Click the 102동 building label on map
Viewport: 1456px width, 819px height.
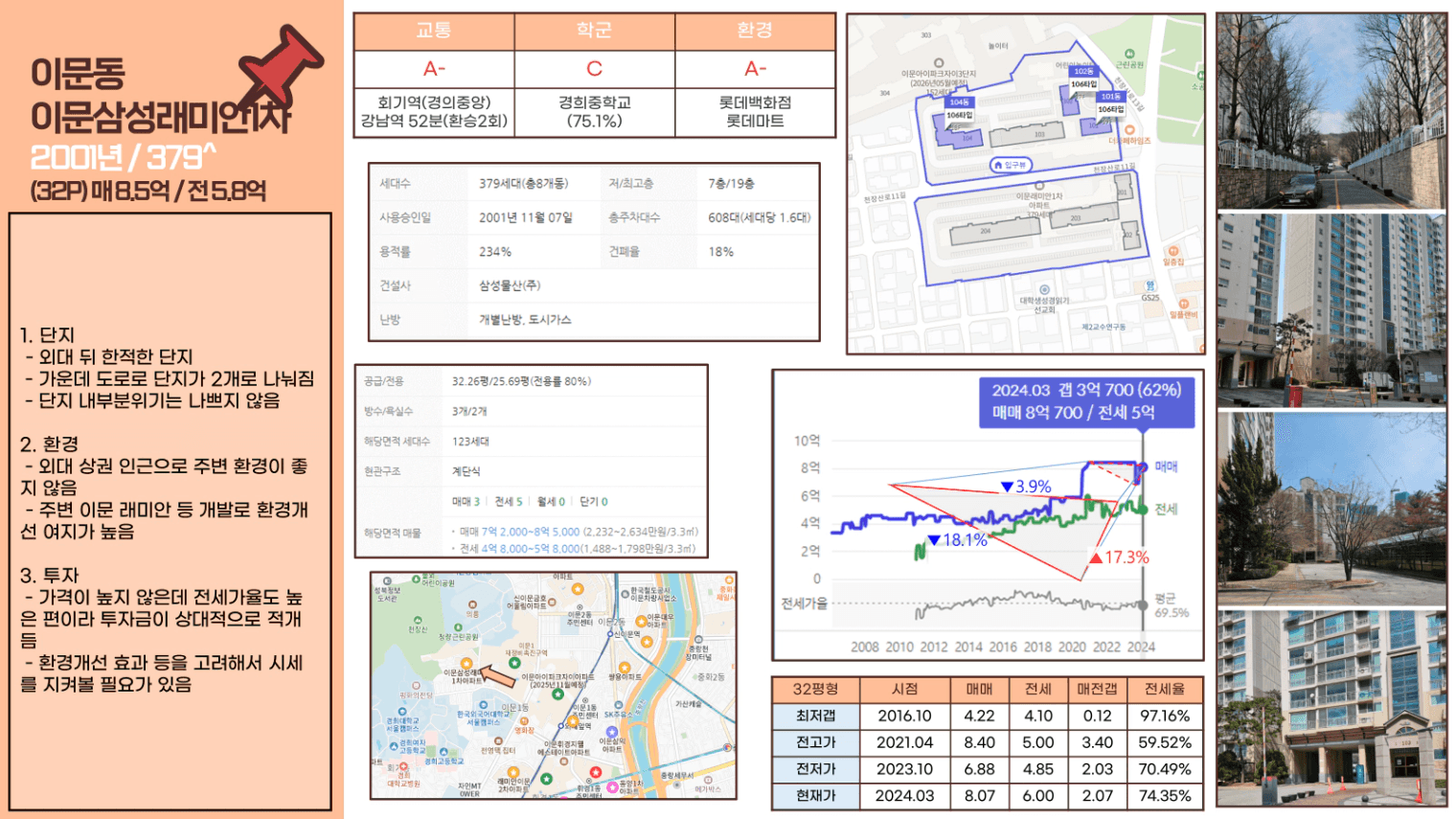pyautogui.click(x=1084, y=72)
